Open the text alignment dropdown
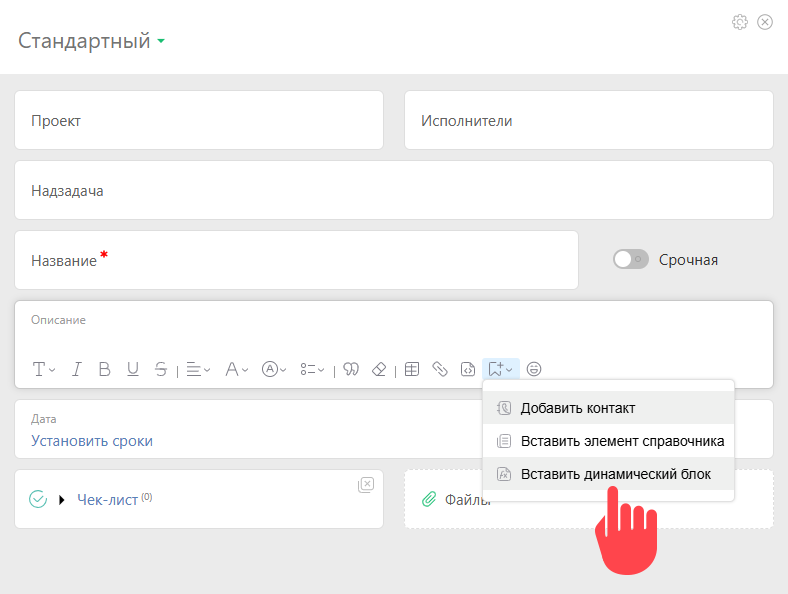 pos(198,369)
